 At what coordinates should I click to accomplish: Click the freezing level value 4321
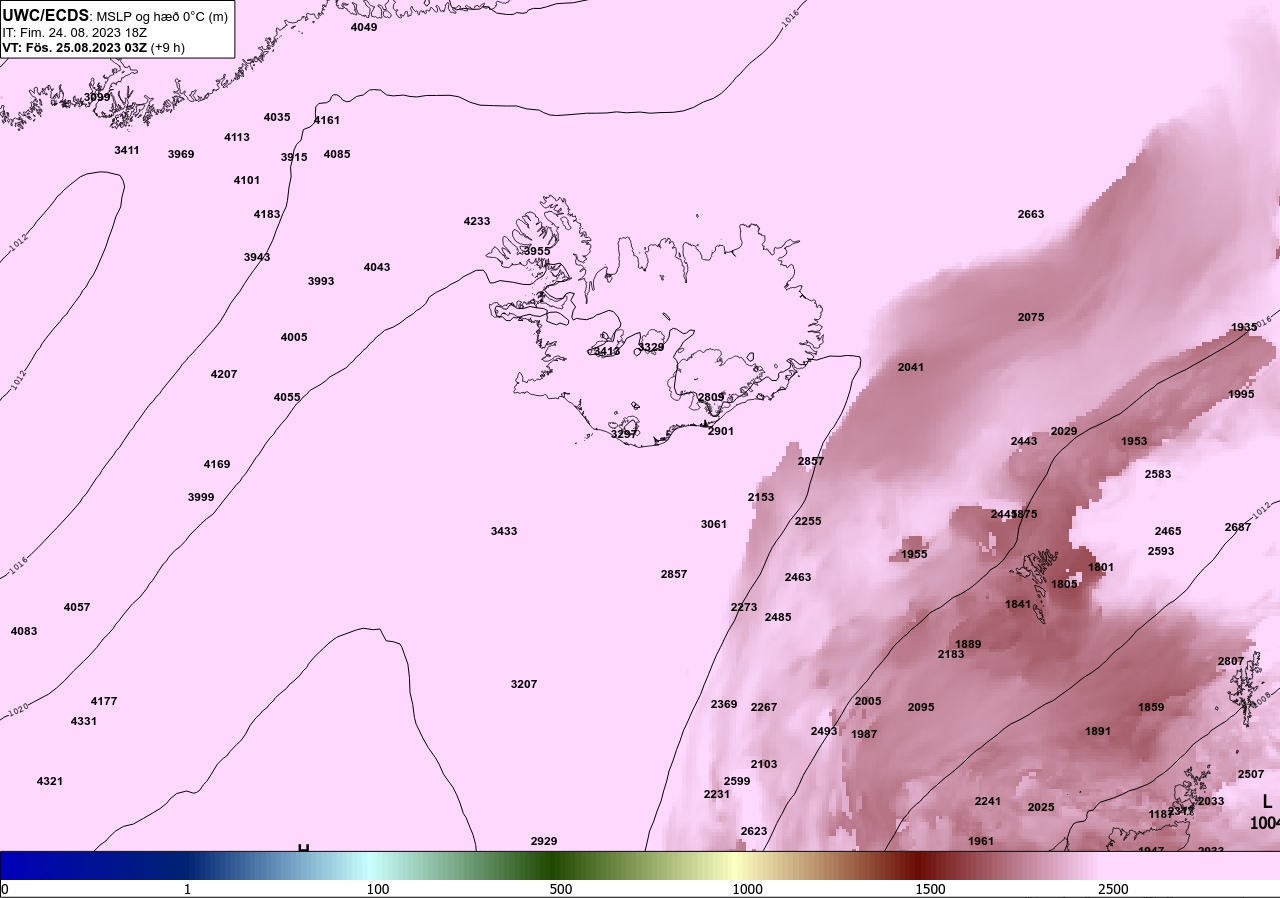click(50, 781)
